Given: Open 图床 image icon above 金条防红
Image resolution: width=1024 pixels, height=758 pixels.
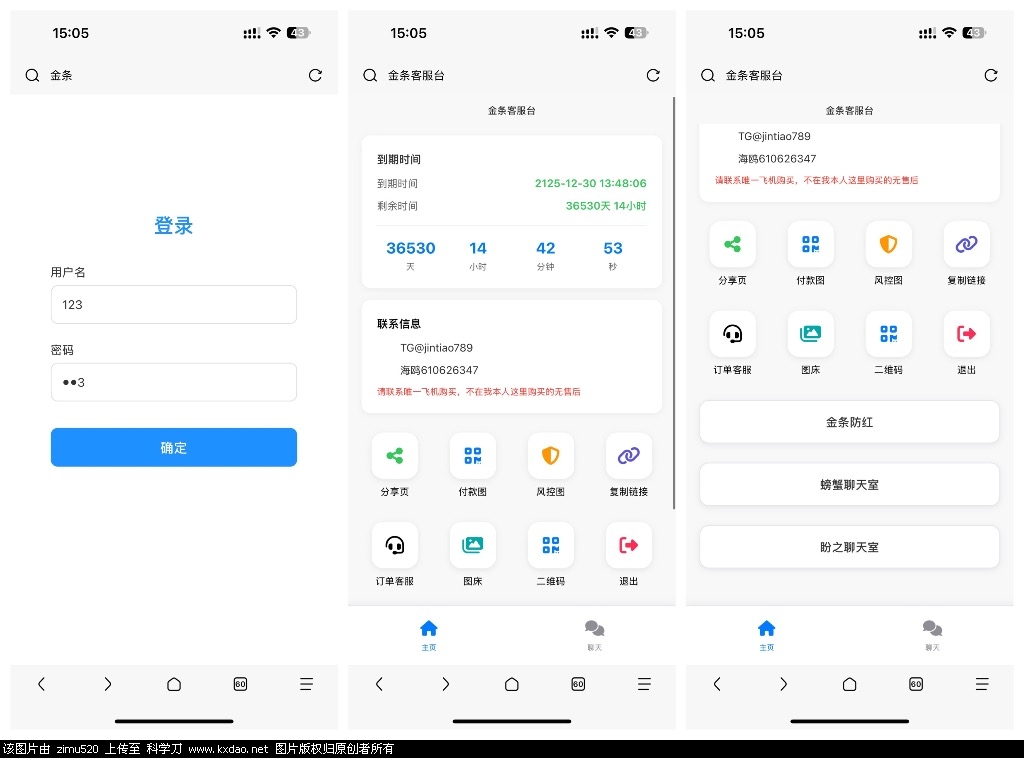Looking at the screenshot, I should [810, 334].
